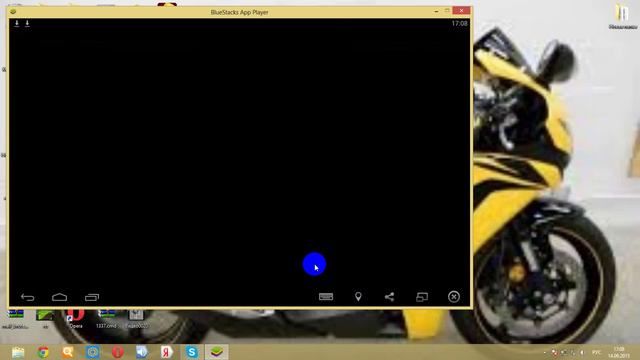Click BlueStacks title bar app icon
The height and width of the screenshot is (360, 640).
tap(13, 12)
